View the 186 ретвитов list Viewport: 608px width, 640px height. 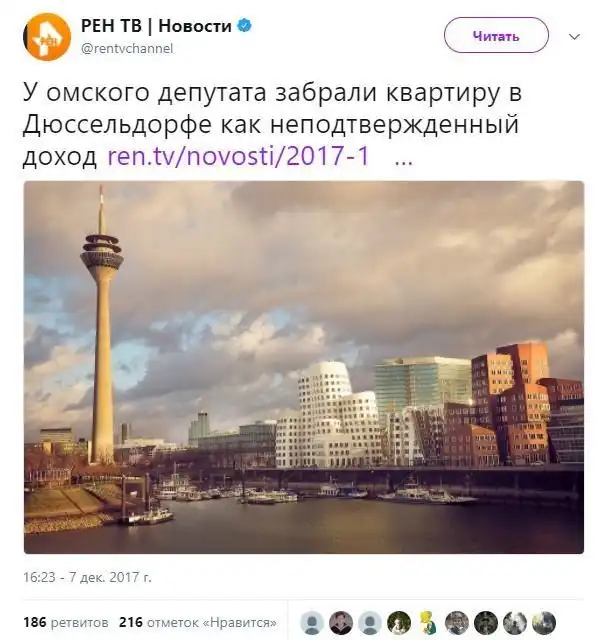point(66,622)
